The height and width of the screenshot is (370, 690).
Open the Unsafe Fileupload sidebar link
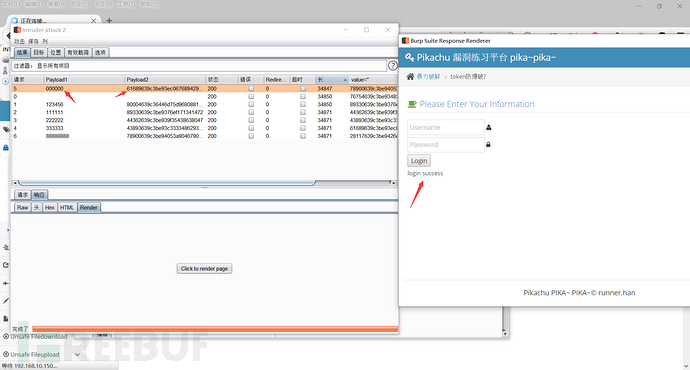[35, 354]
